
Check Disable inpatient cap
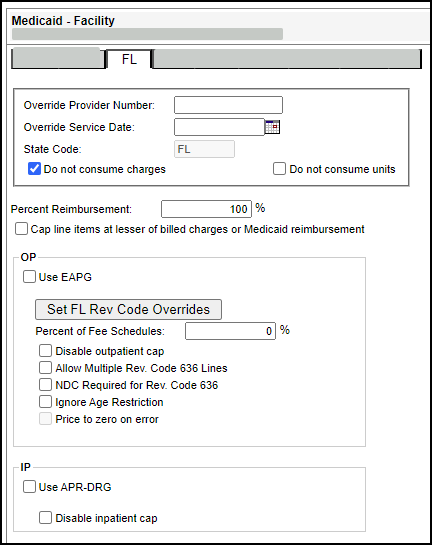(45, 518)
